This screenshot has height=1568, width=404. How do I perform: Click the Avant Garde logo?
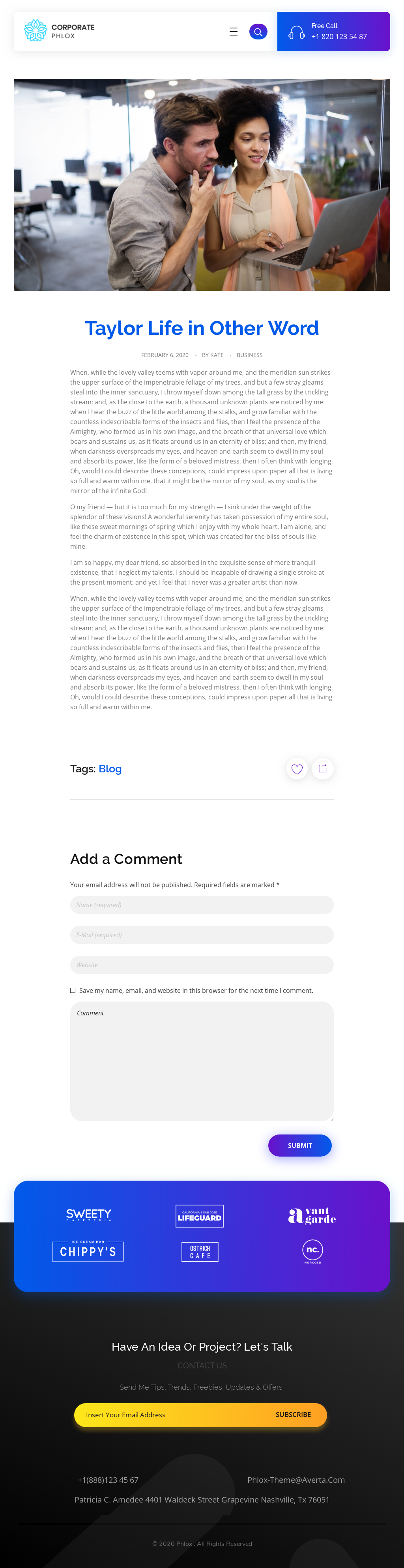pyautogui.click(x=312, y=1216)
